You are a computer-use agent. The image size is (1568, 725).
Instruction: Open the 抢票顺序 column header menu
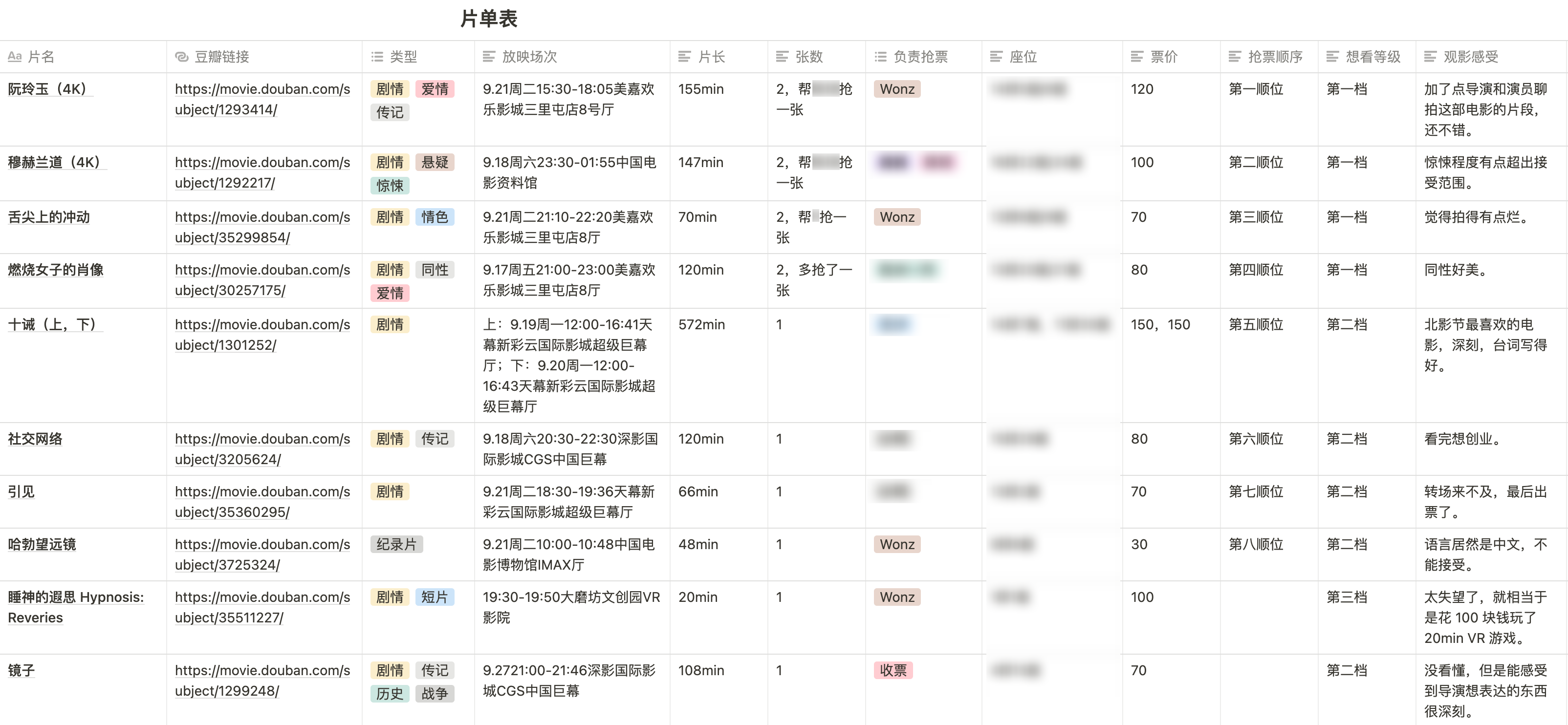1275,57
